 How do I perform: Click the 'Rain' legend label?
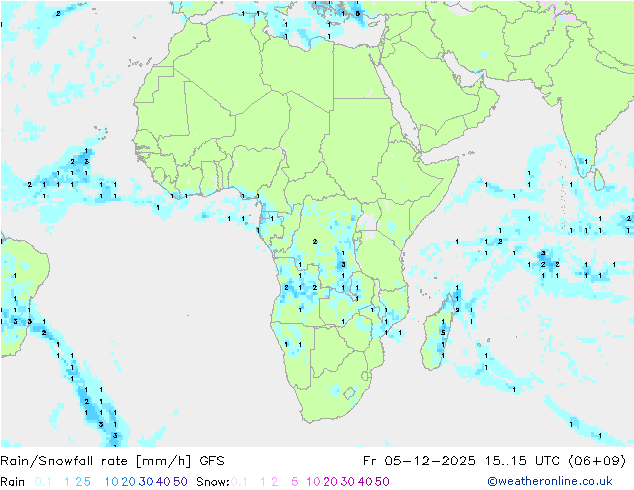[13, 482]
